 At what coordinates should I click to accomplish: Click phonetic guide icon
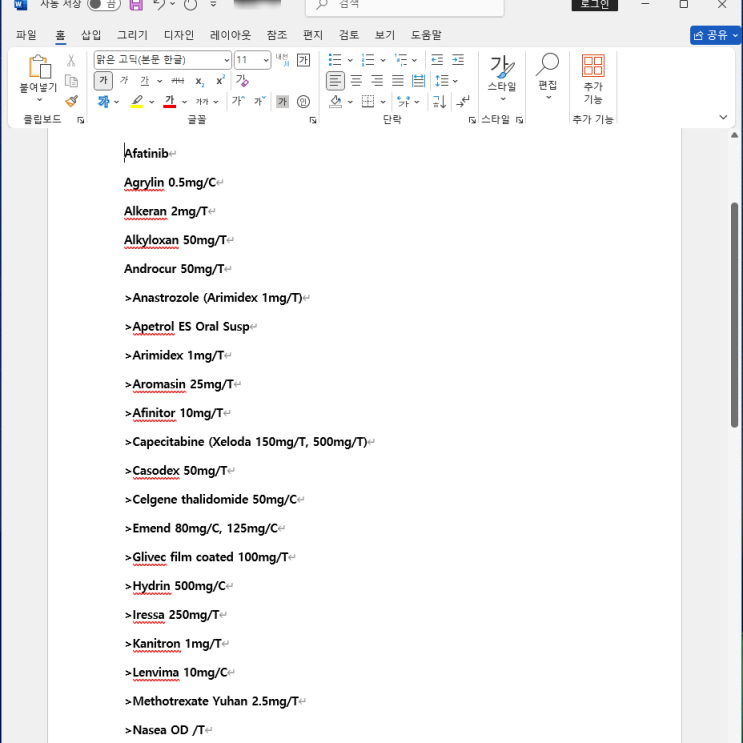click(282, 60)
